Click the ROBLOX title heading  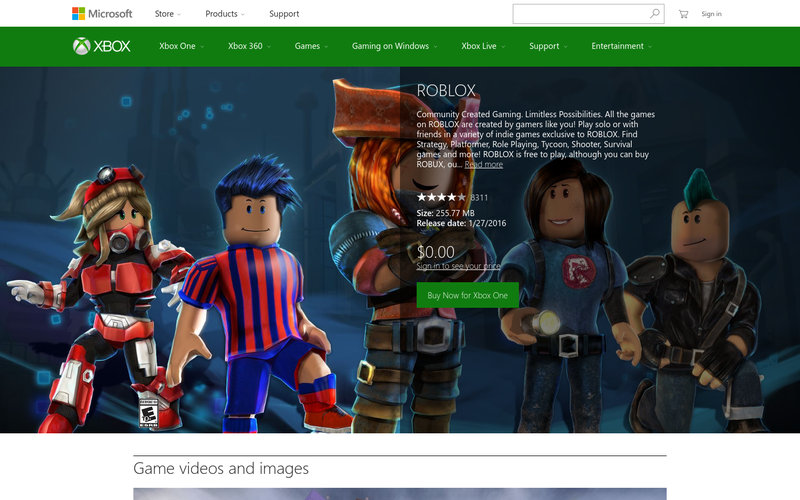(446, 90)
